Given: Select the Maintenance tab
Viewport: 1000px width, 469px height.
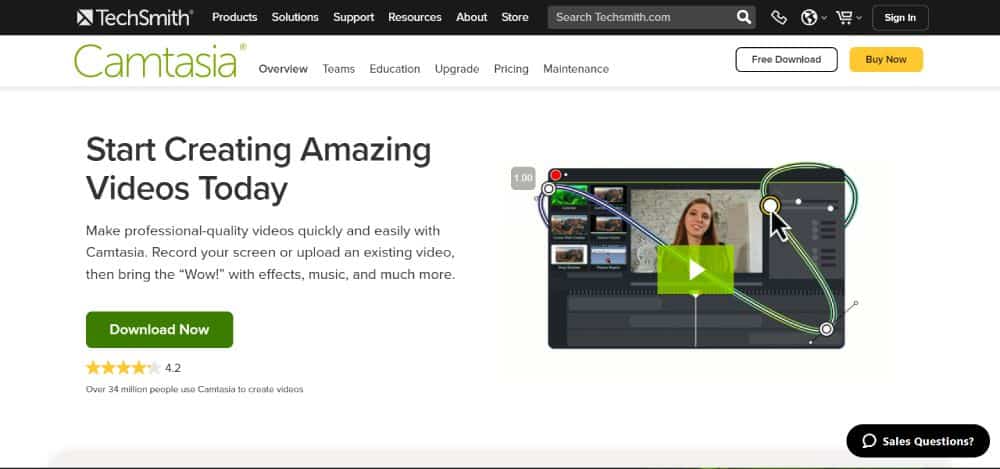Looking at the screenshot, I should pyautogui.click(x=576, y=69).
